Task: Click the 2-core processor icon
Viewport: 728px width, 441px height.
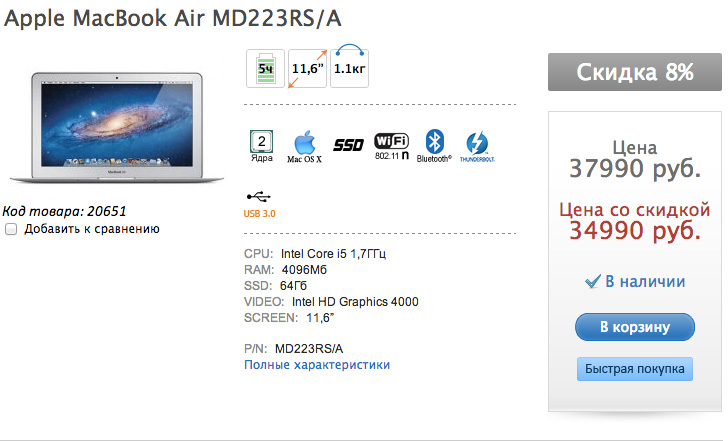Action: [262, 145]
